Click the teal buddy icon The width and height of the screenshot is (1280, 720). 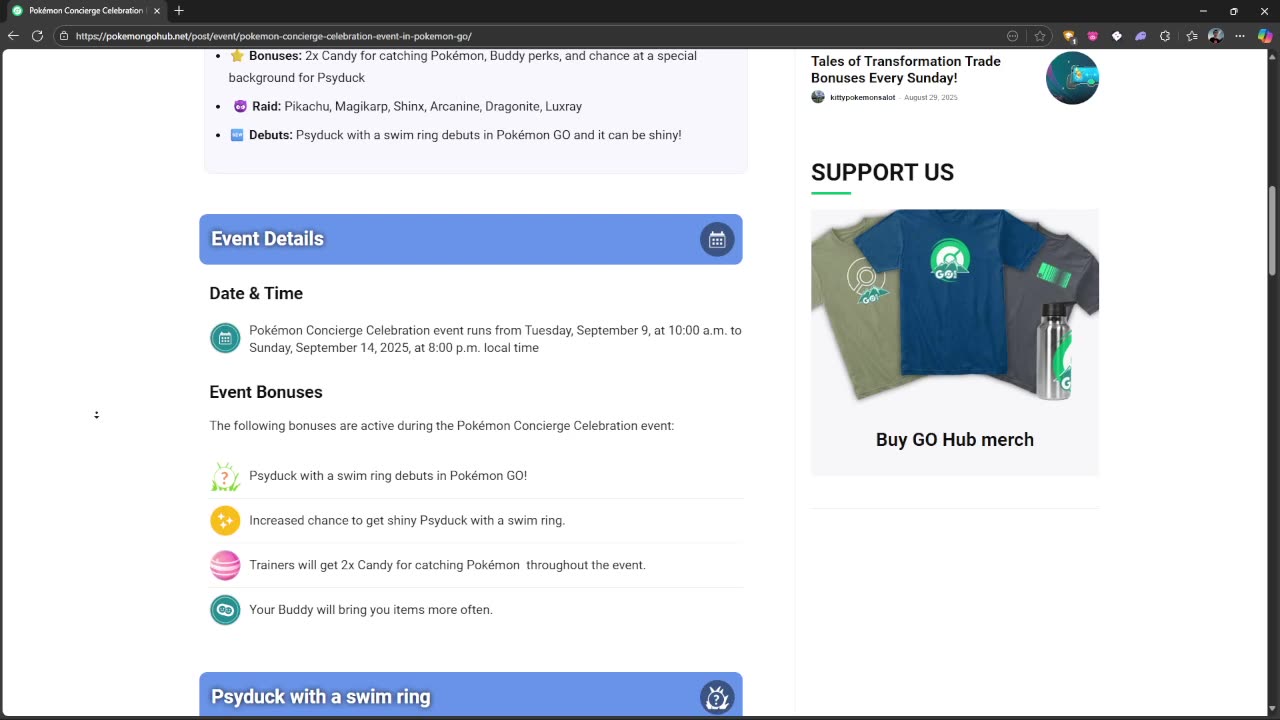coord(225,609)
